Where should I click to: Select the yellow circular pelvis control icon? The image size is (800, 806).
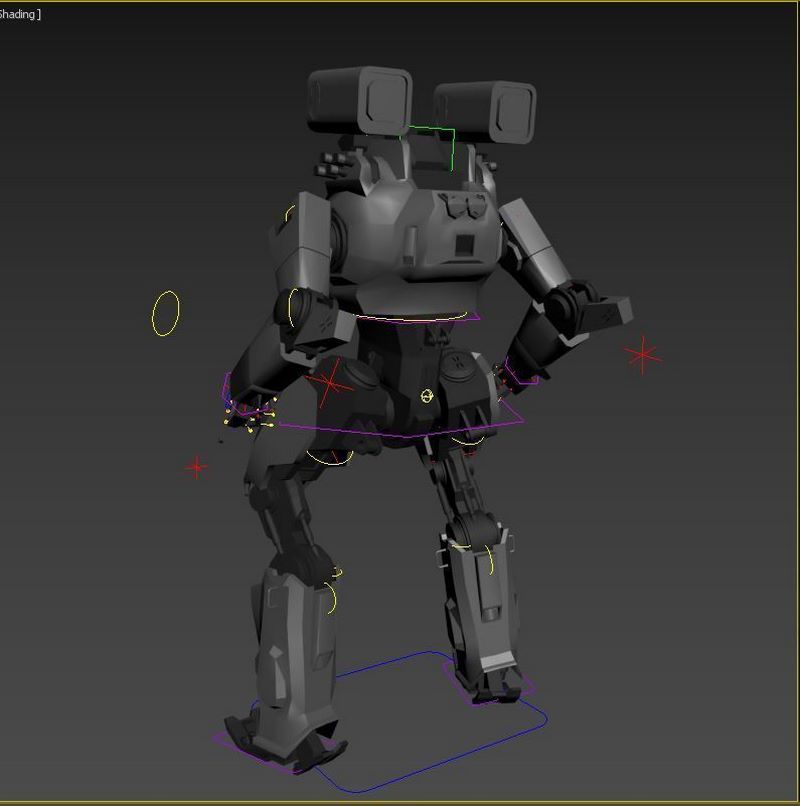coord(426,396)
